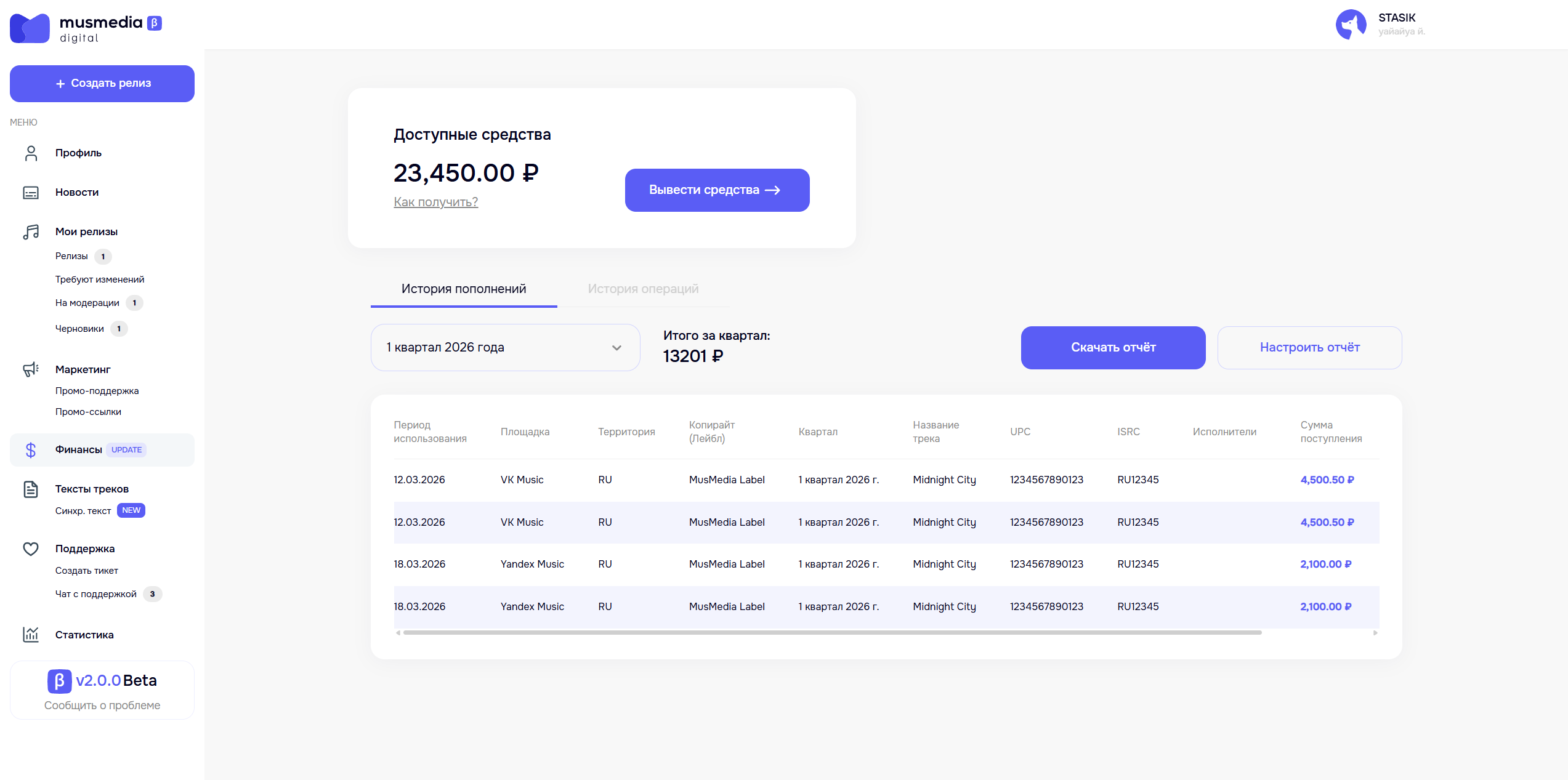Image resolution: width=1568 pixels, height=780 pixels.
Task: Click the v2.0.0 Beta version icon
Action: click(x=60, y=681)
